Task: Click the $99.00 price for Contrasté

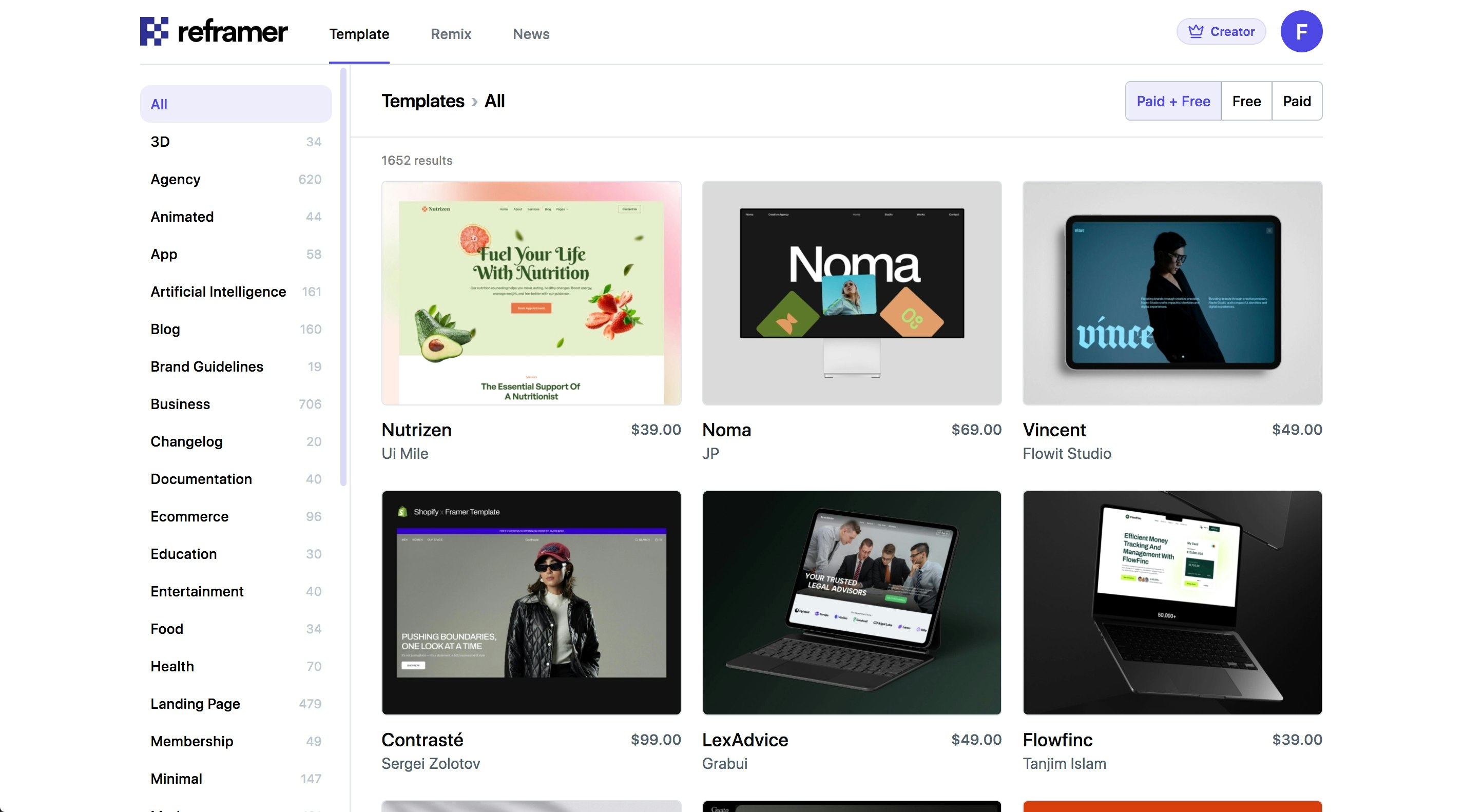Action: pyautogui.click(x=656, y=740)
